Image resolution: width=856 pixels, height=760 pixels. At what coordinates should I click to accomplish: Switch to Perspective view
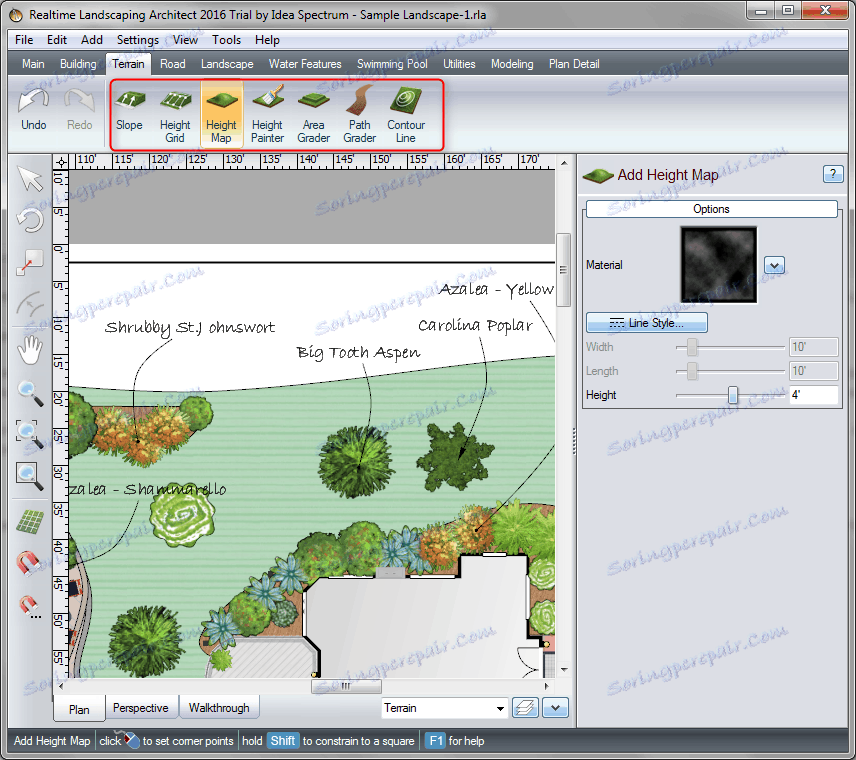(x=140, y=708)
